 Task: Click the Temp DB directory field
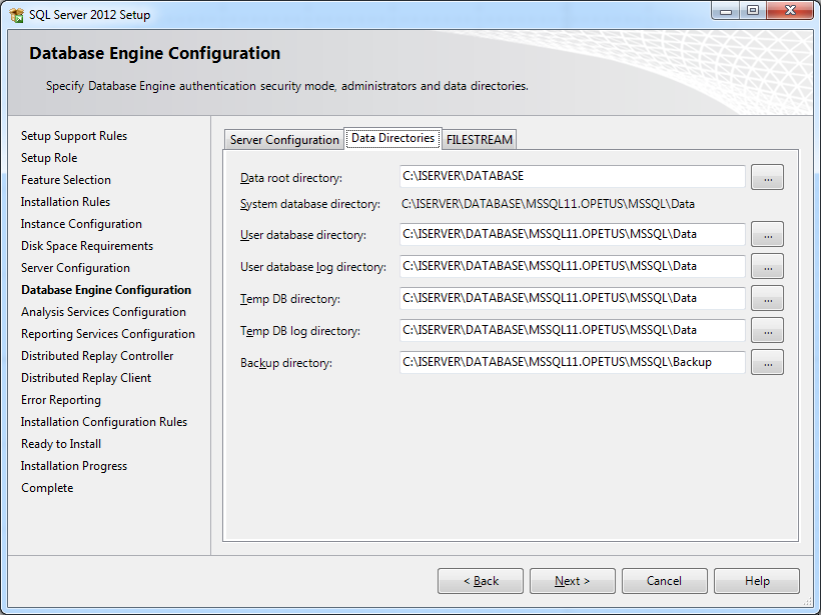click(572, 298)
